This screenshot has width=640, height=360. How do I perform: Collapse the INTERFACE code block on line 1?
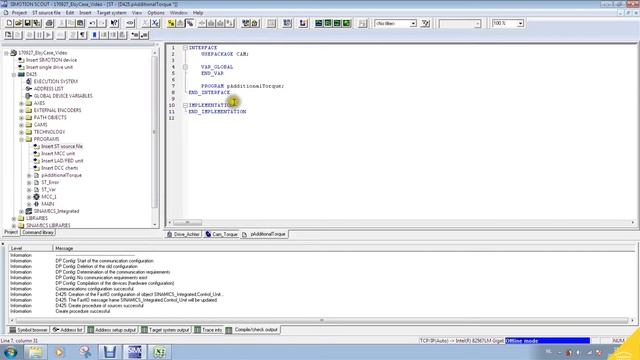(x=185, y=48)
